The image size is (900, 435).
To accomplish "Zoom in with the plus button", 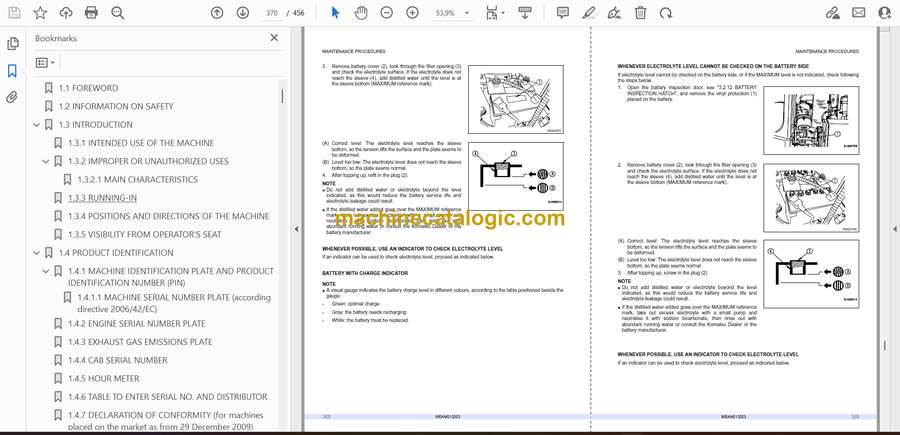I will pyautogui.click(x=412, y=13).
